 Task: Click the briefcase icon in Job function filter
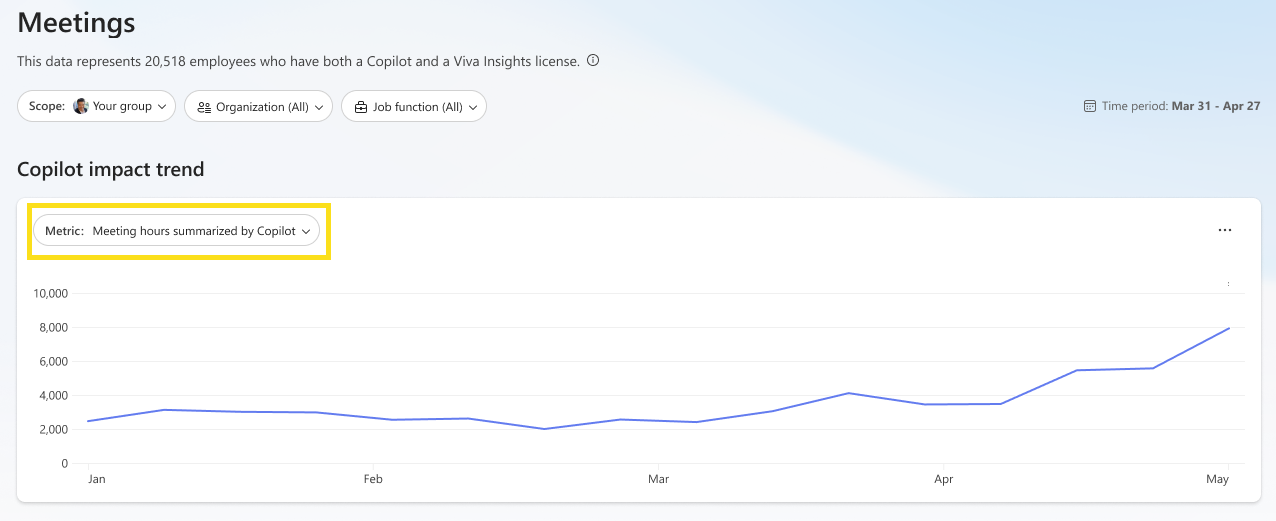pos(361,107)
